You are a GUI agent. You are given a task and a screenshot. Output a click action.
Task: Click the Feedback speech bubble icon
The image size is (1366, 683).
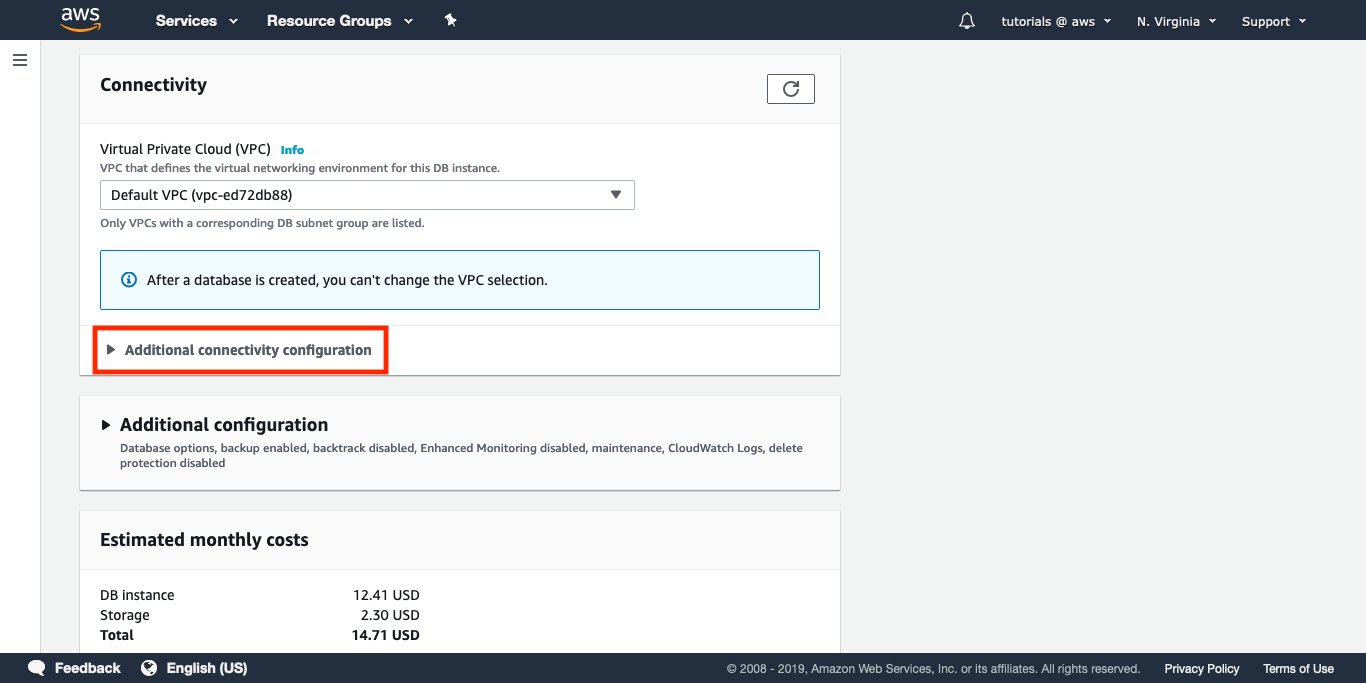(37, 668)
